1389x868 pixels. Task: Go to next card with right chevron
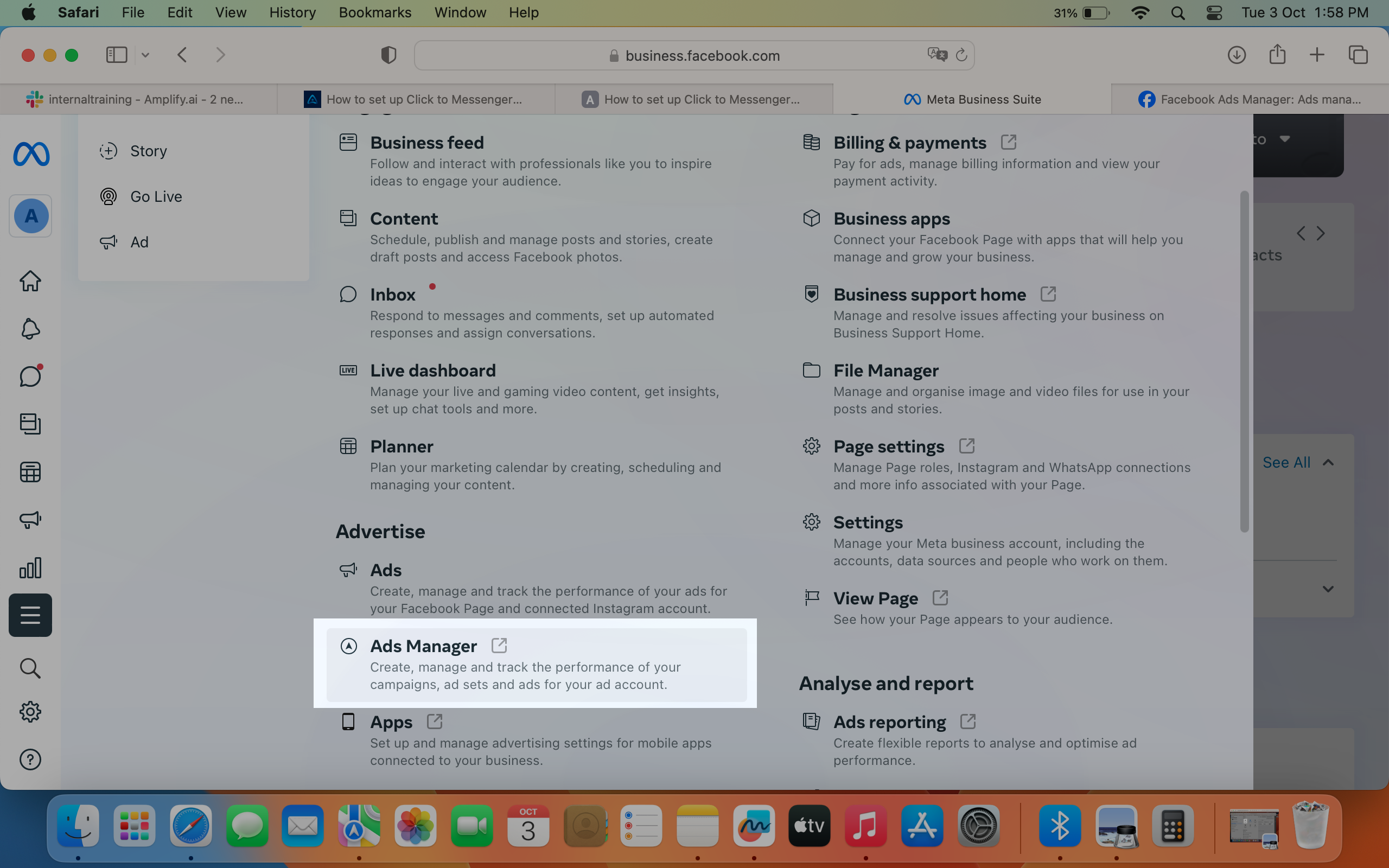[1321, 233]
